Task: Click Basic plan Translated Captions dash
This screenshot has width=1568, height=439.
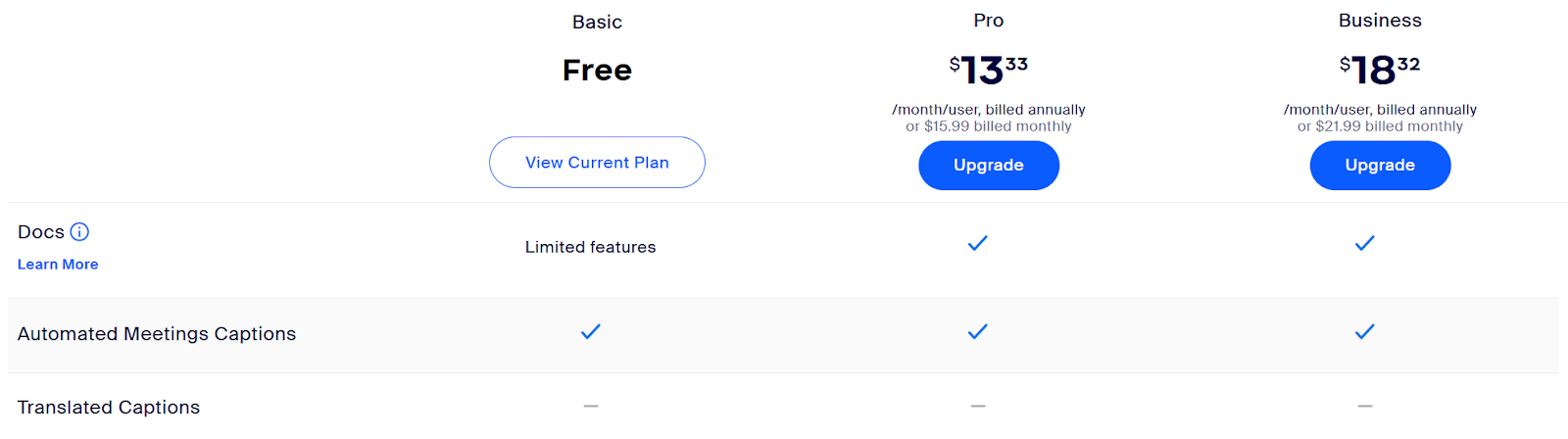Action: 590,406
